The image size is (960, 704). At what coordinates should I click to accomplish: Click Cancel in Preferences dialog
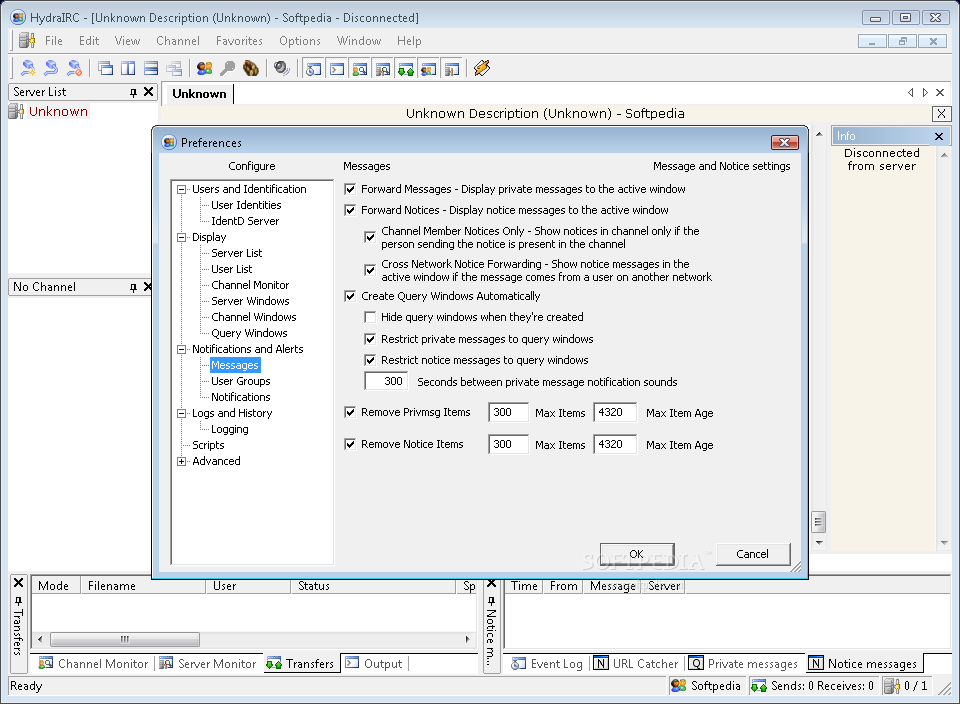[752, 554]
